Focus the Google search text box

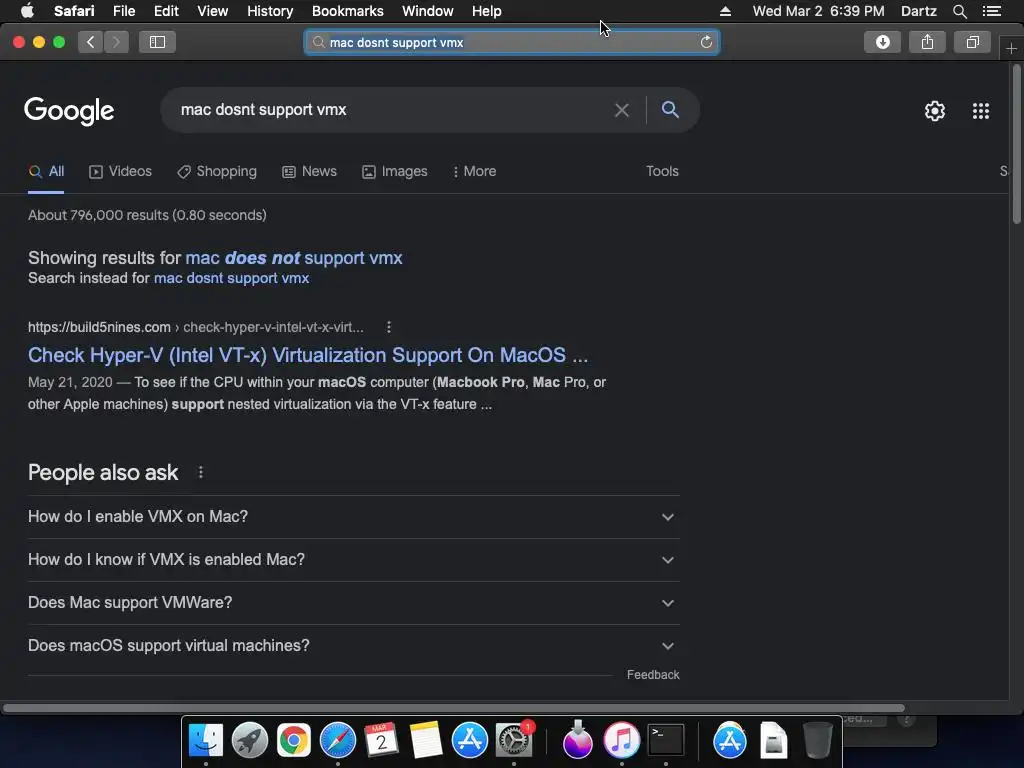[392, 110]
